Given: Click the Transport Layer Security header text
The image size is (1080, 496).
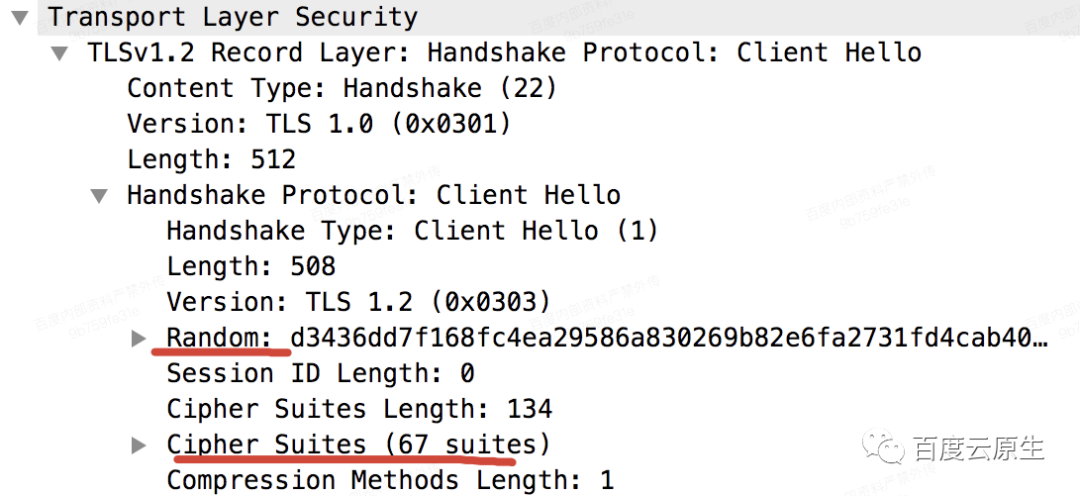Looking at the screenshot, I should coord(233,17).
